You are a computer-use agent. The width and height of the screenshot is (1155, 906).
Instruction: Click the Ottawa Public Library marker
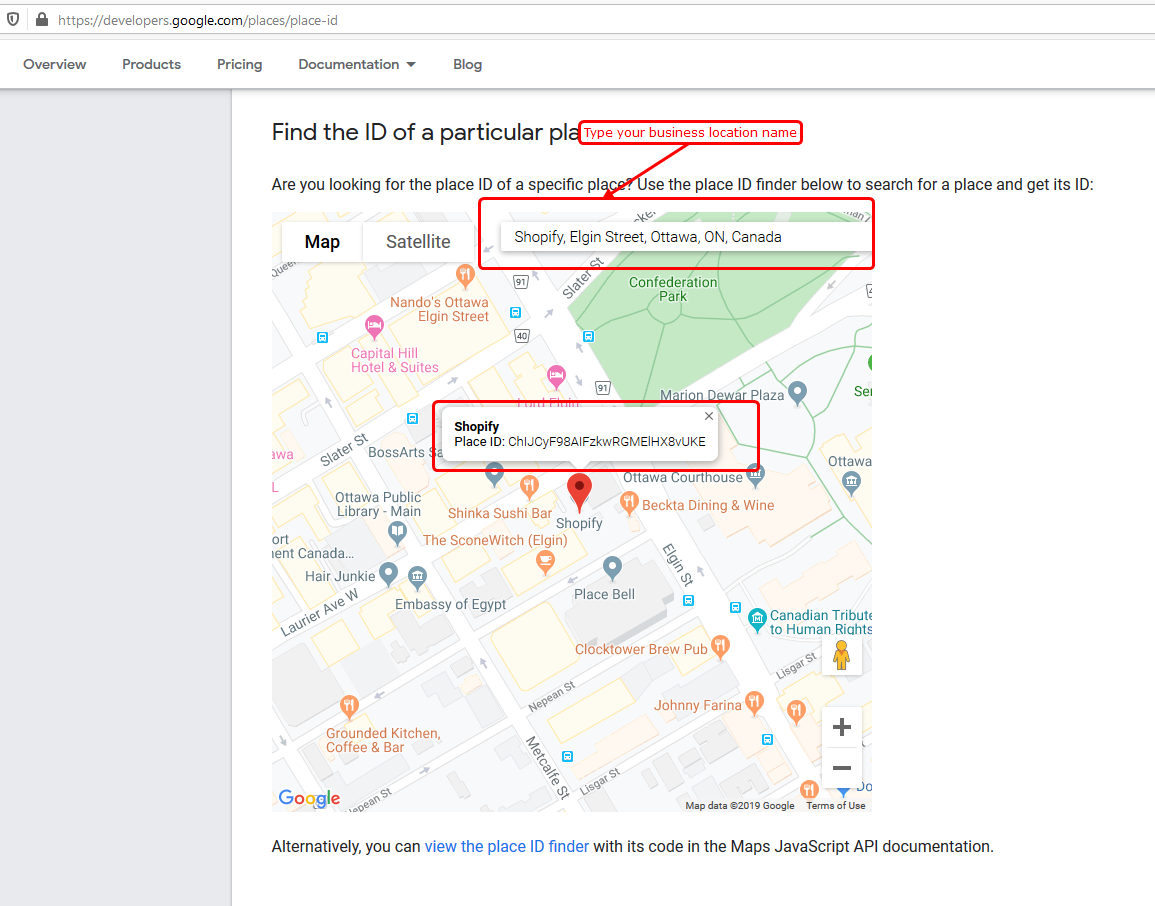click(x=399, y=534)
